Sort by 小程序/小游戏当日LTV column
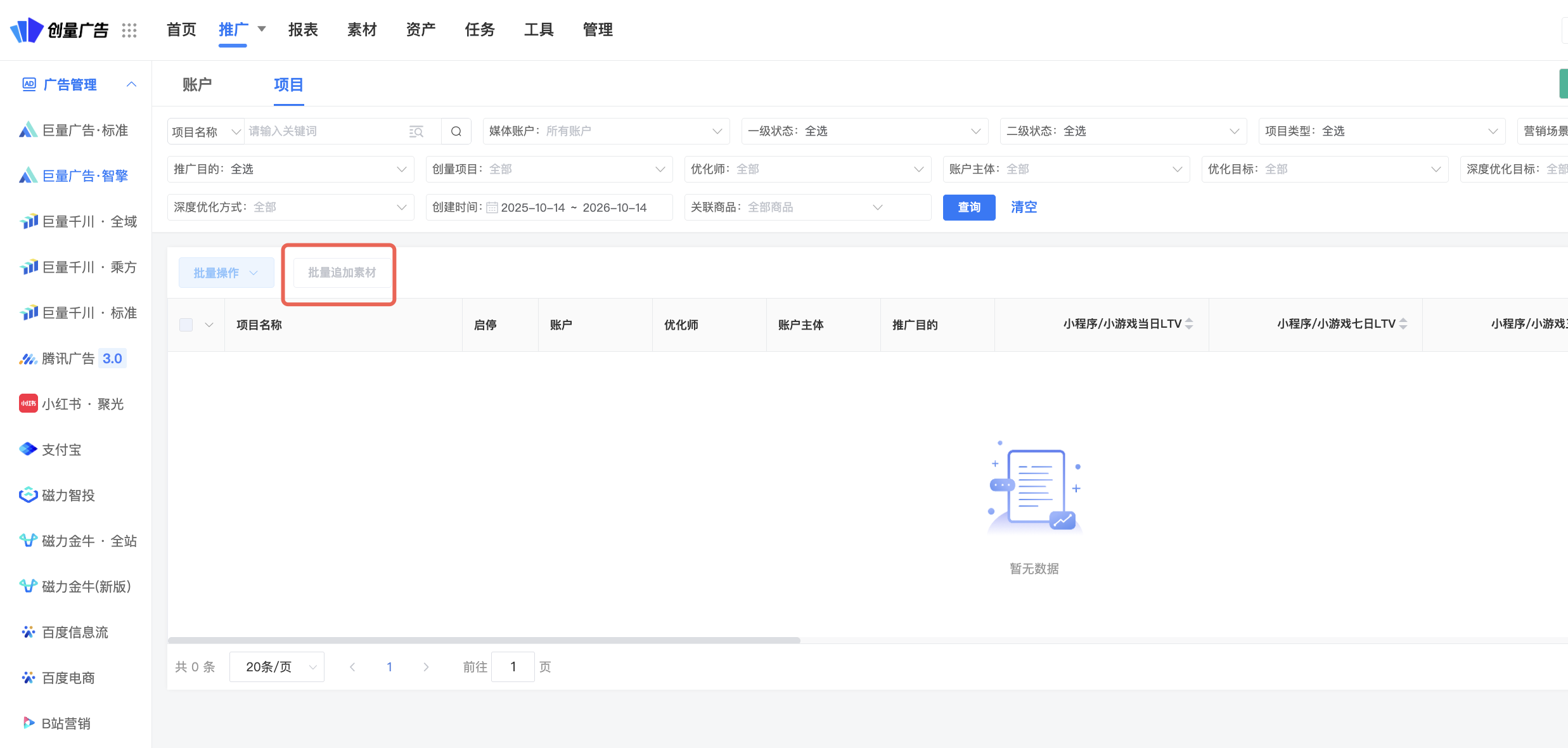This screenshot has width=1568, height=748. pos(1189,324)
